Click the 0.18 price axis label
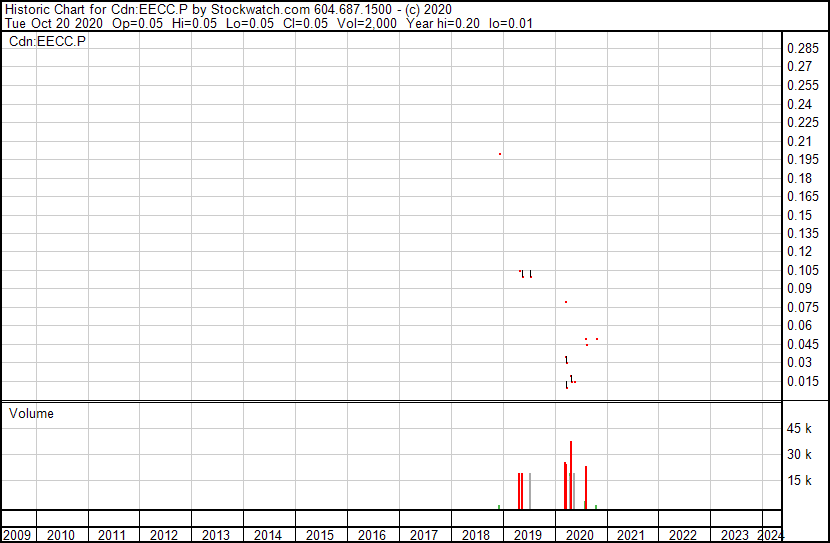Viewport: 830px width, 543px height. 799,178
